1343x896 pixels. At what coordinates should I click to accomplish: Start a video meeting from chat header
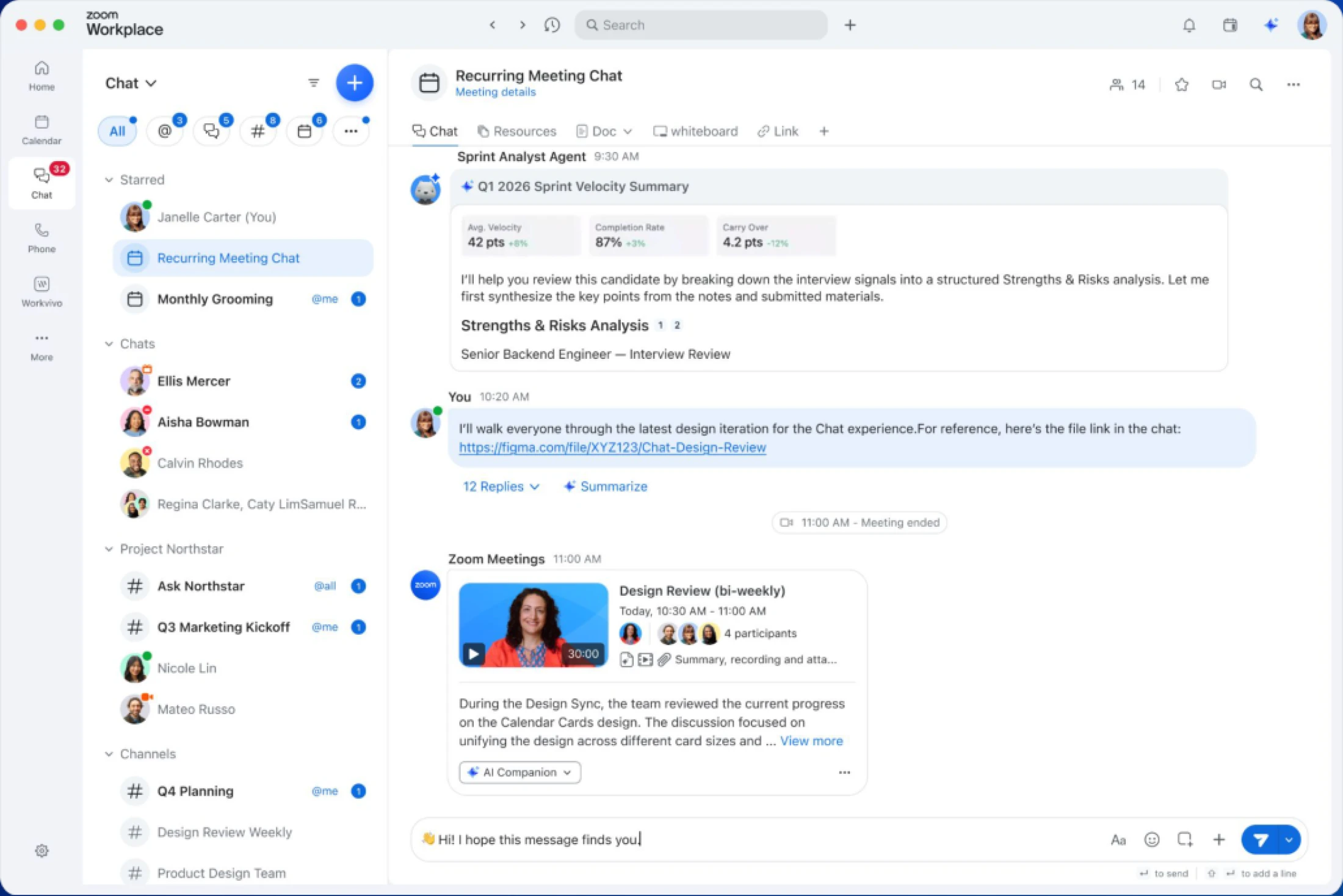(1218, 84)
